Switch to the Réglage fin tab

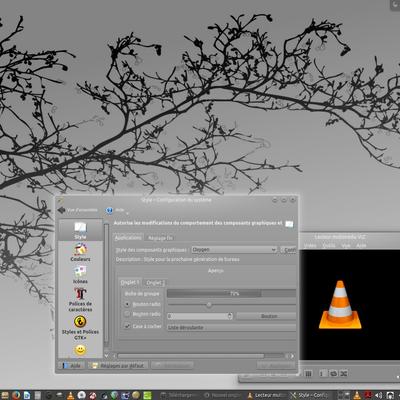(x=160, y=238)
